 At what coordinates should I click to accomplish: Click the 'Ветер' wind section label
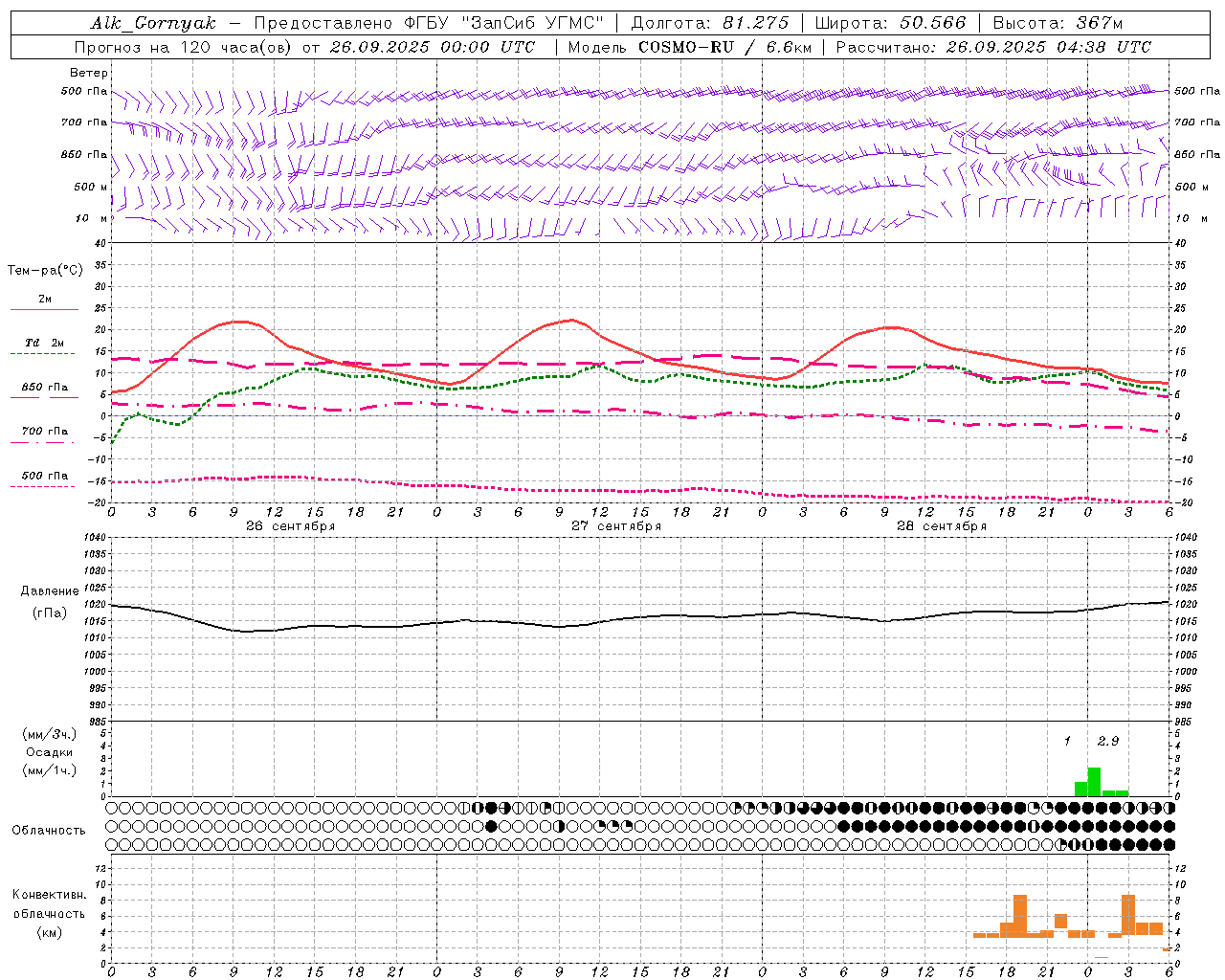pyautogui.click(x=89, y=73)
